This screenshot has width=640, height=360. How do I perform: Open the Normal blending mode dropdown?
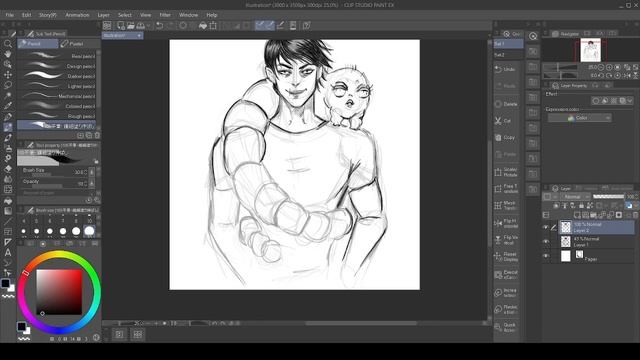(576, 197)
